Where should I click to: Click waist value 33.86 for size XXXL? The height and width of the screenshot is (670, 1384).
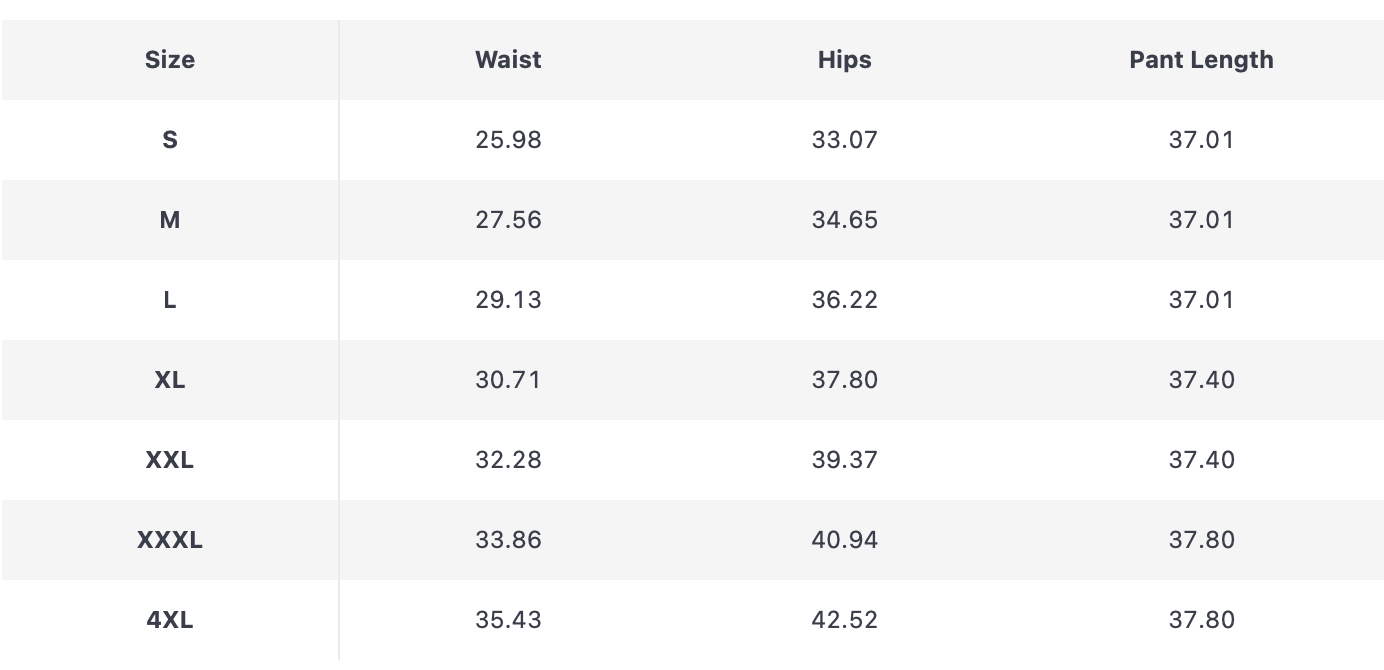[508, 540]
